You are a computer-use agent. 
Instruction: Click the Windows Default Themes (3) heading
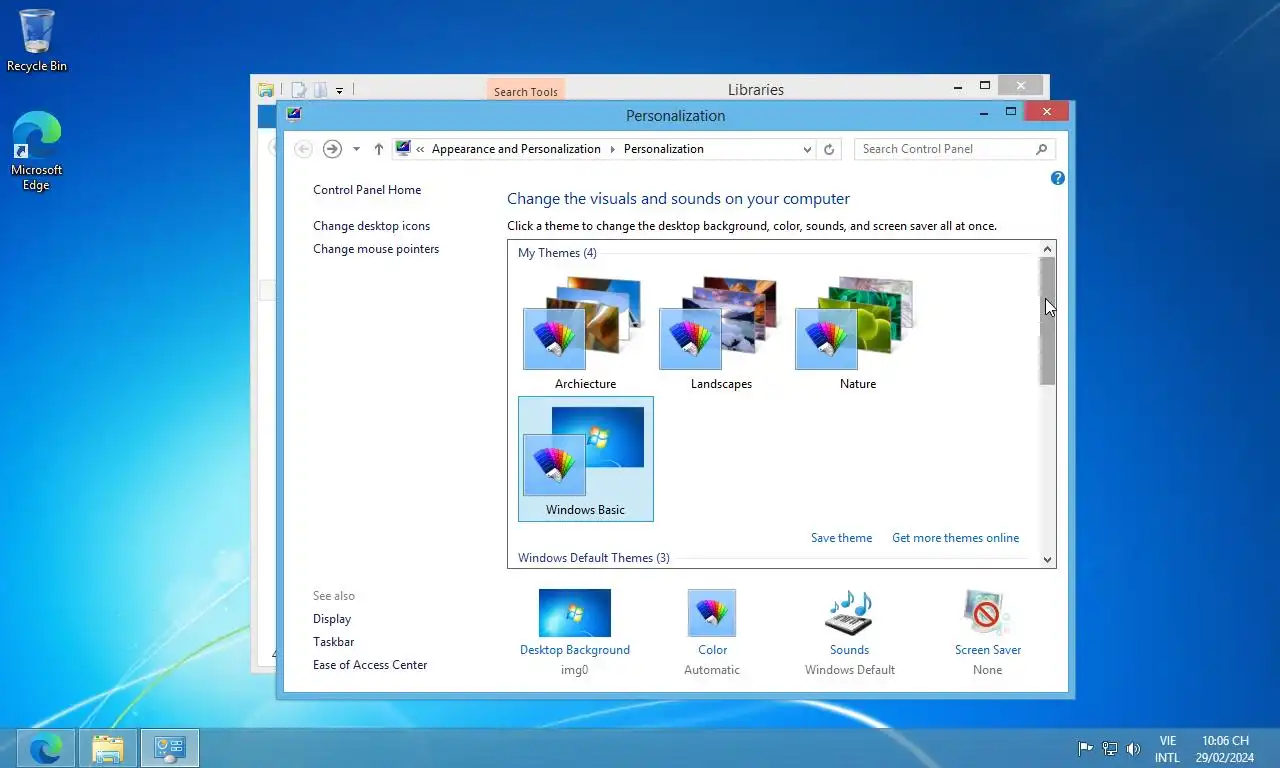pos(594,558)
